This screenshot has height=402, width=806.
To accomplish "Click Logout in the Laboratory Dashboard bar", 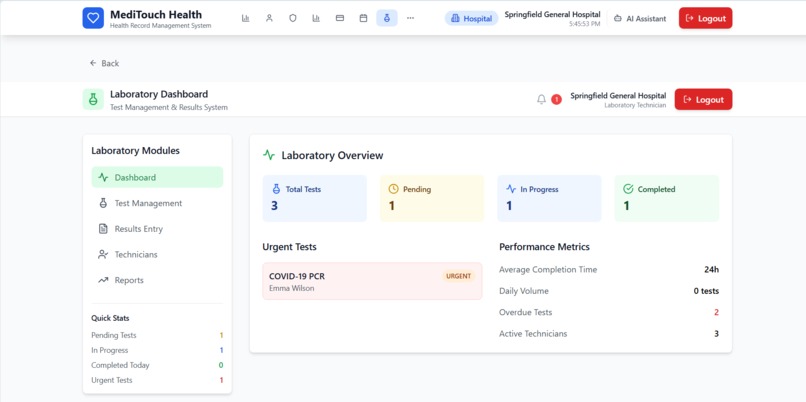I will (704, 99).
